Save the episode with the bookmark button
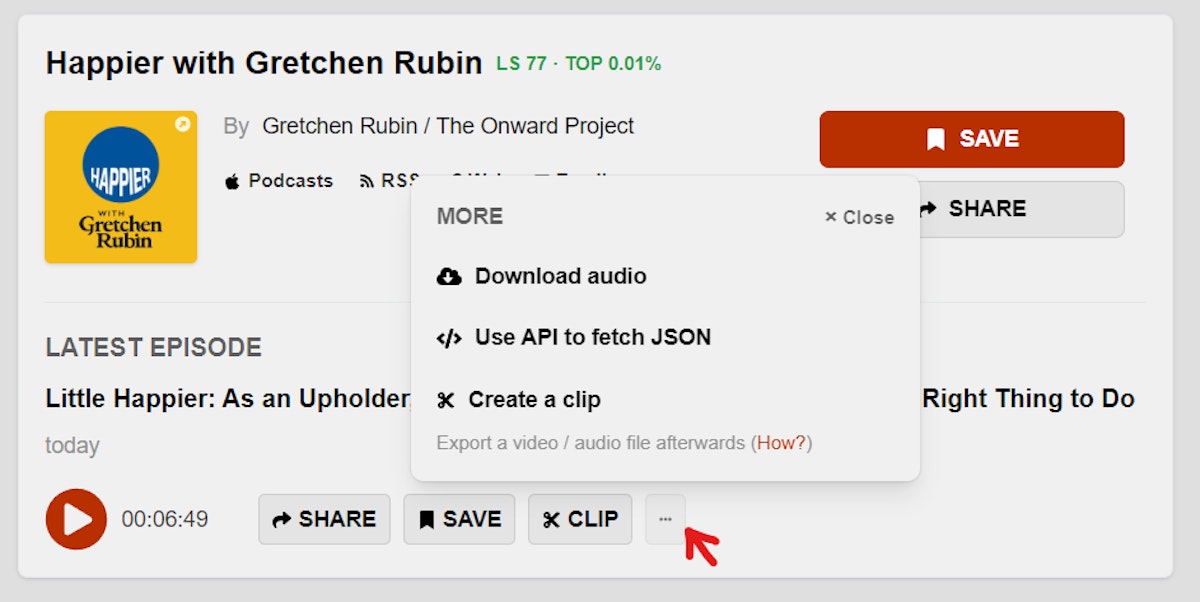 point(459,519)
